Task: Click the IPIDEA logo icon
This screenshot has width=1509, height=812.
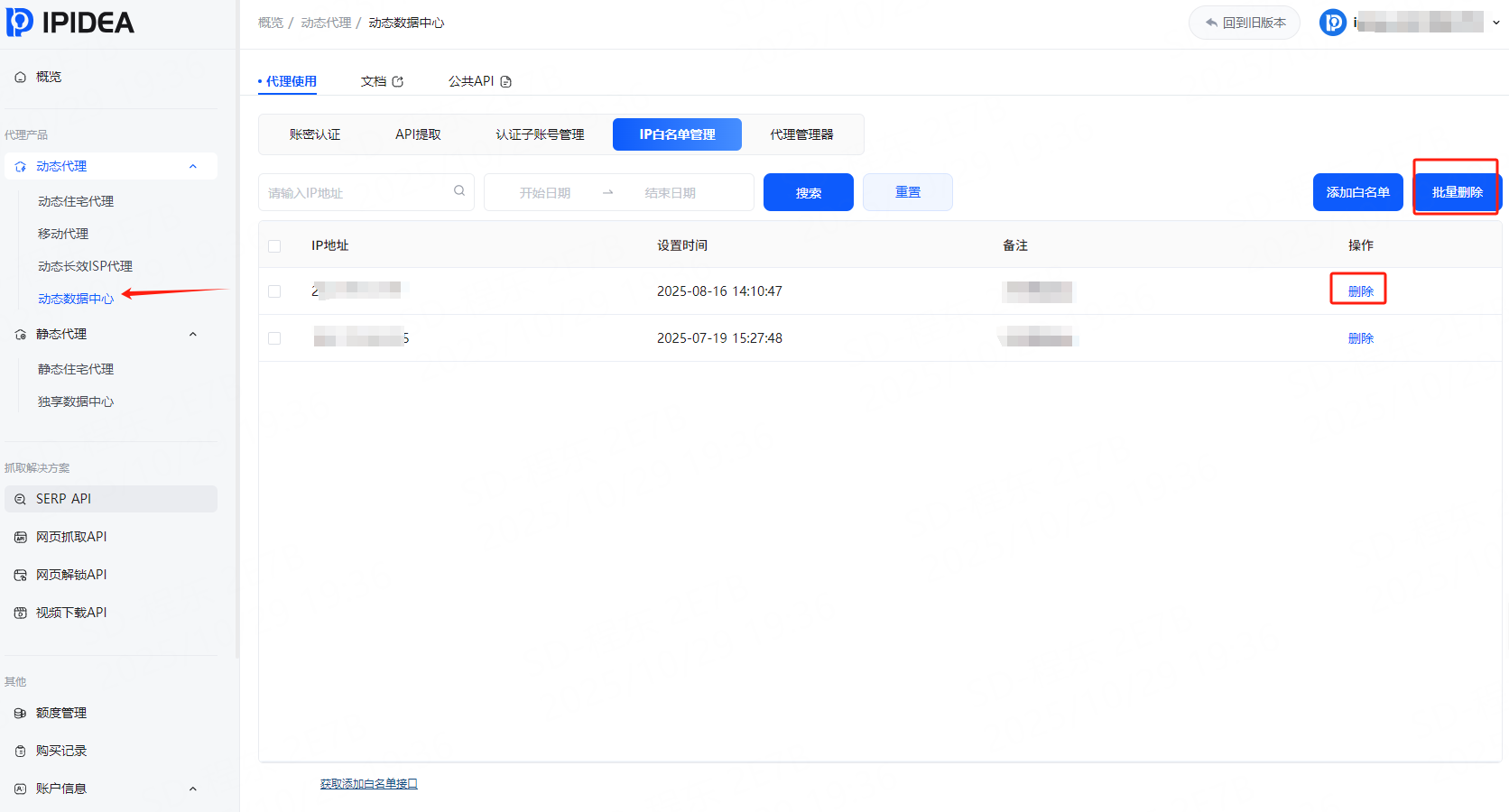Action: 20,23
